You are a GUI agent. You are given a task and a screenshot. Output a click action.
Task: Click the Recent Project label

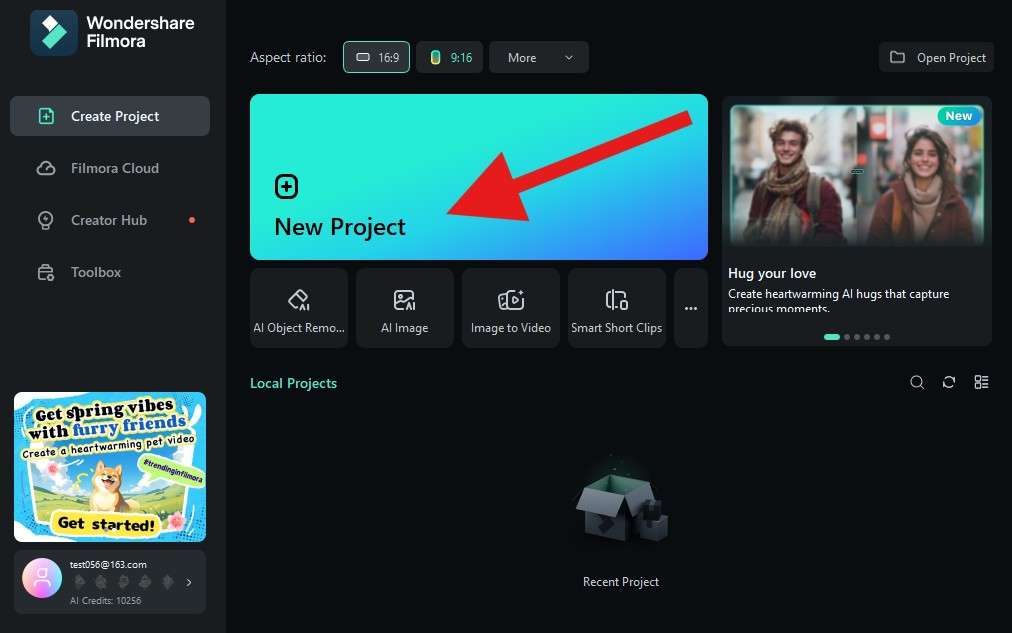coord(621,581)
